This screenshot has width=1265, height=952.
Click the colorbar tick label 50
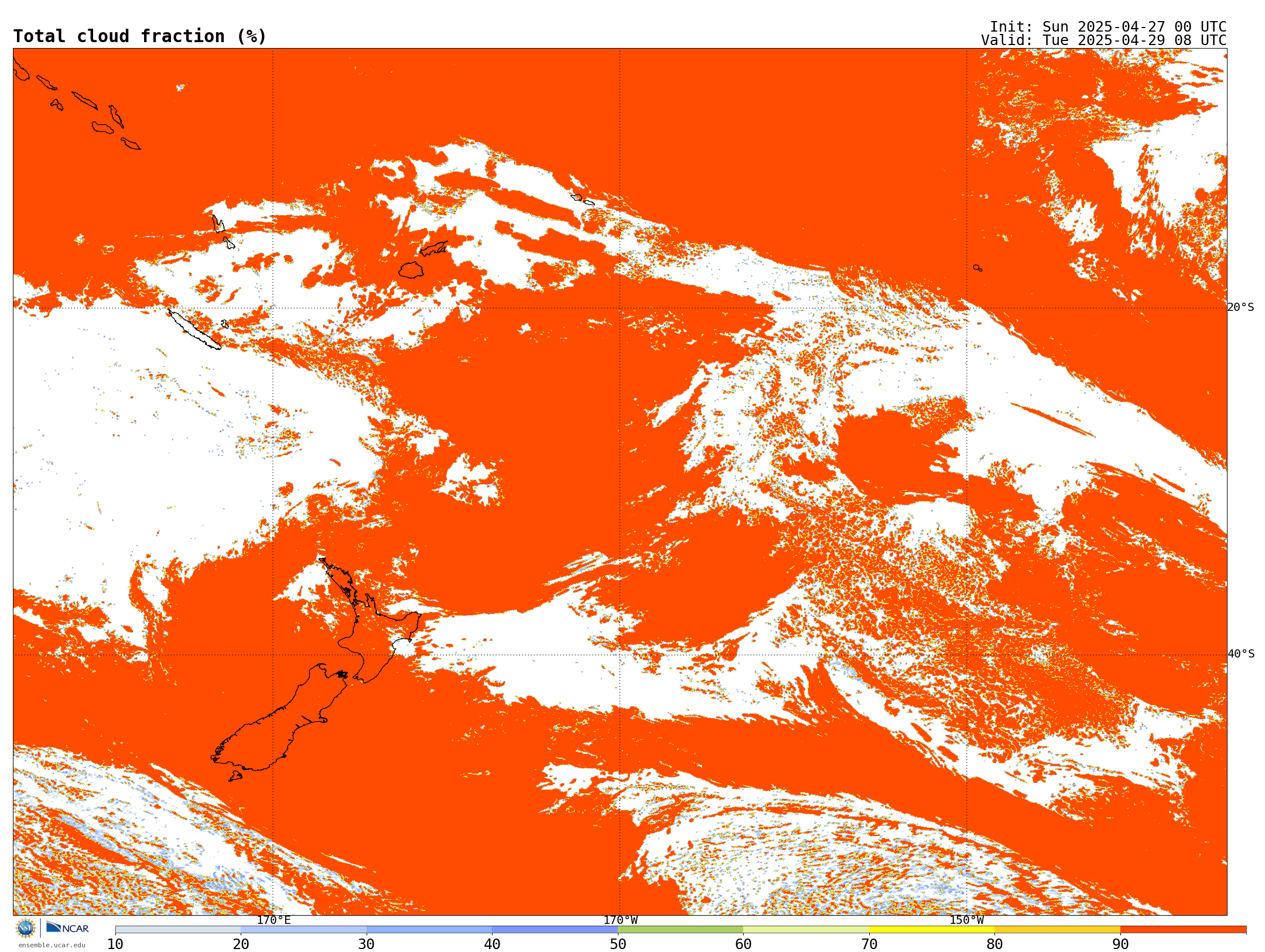click(618, 944)
